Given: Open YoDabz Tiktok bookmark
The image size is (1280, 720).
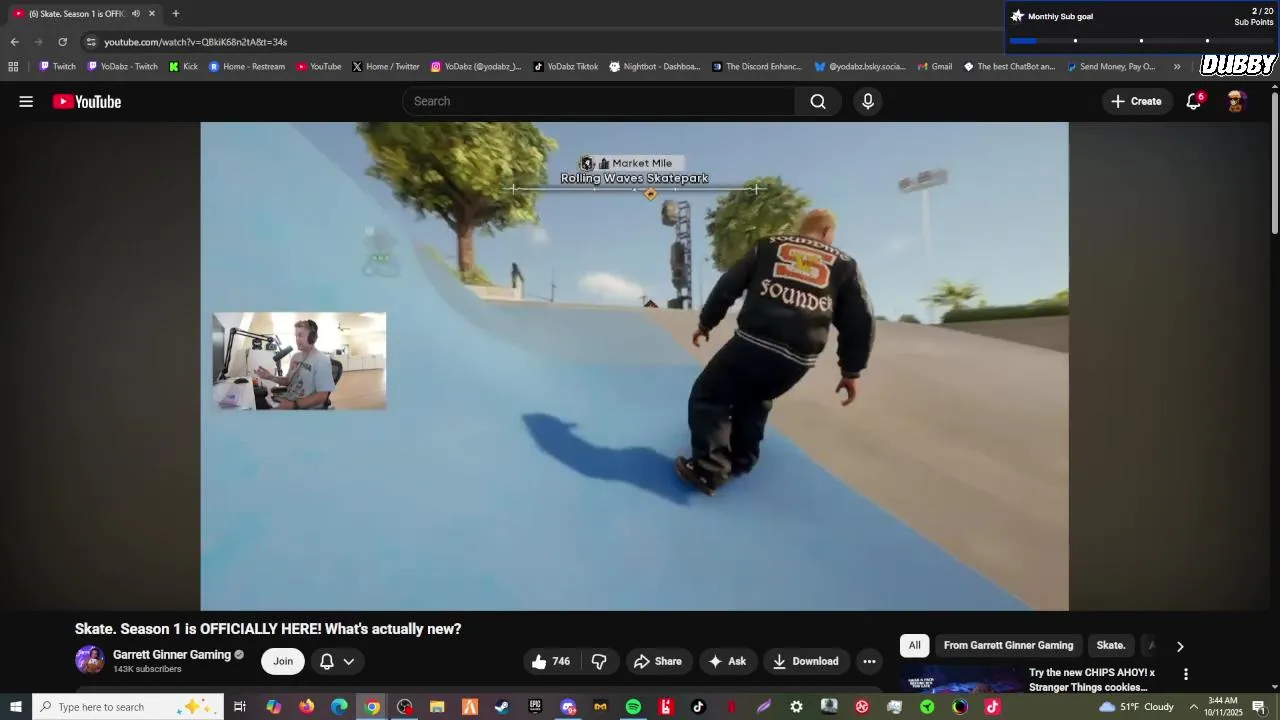Looking at the screenshot, I should (x=566, y=67).
